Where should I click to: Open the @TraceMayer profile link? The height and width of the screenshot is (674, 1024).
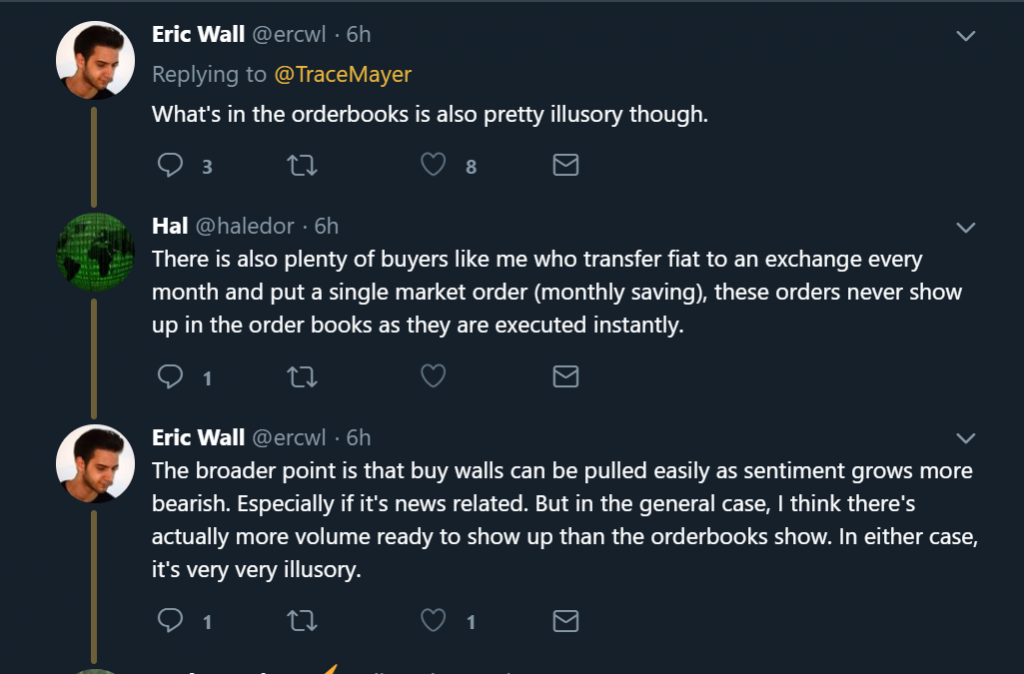tap(342, 74)
